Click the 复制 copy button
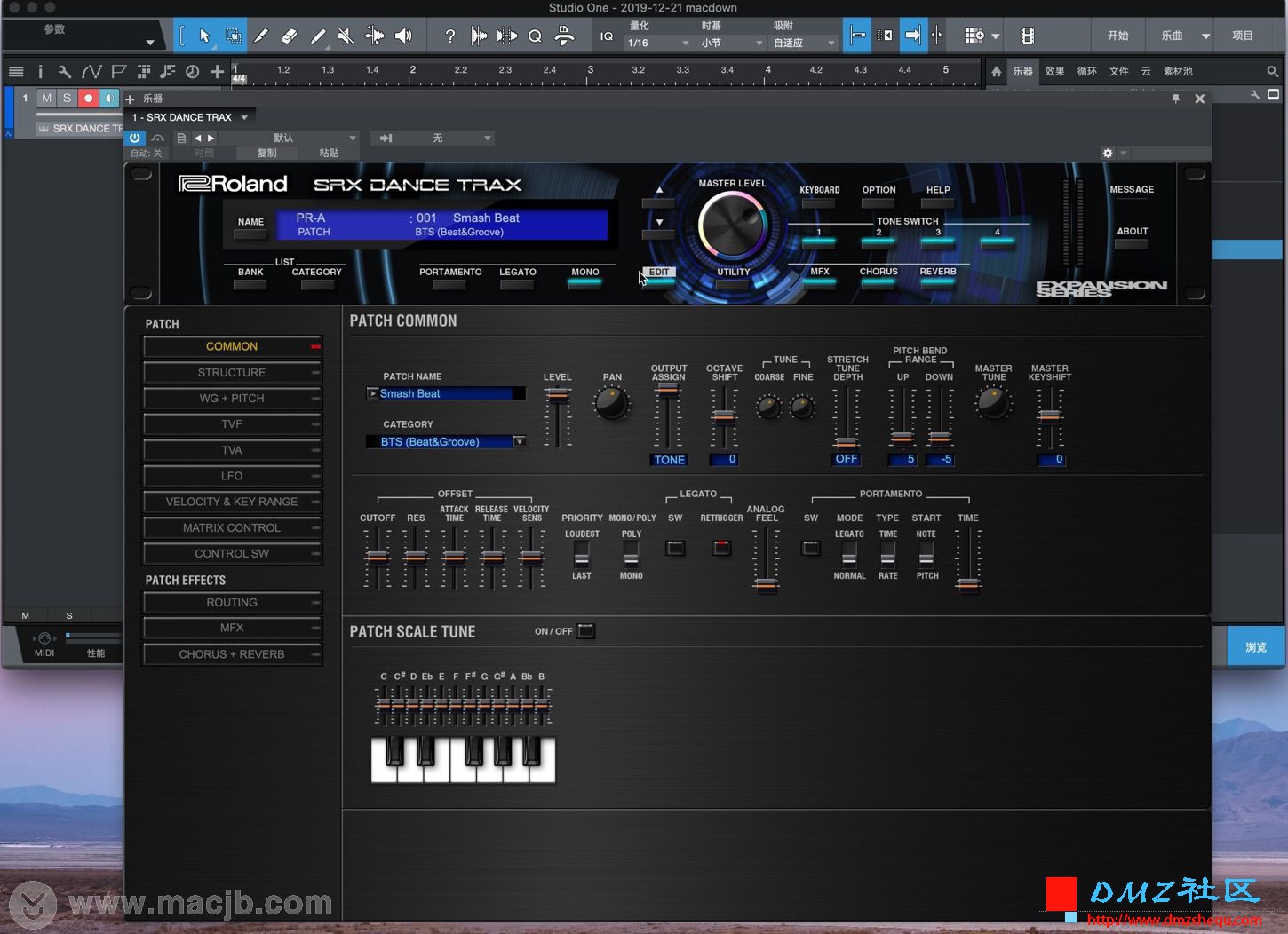This screenshot has width=1288, height=934. [x=267, y=153]
